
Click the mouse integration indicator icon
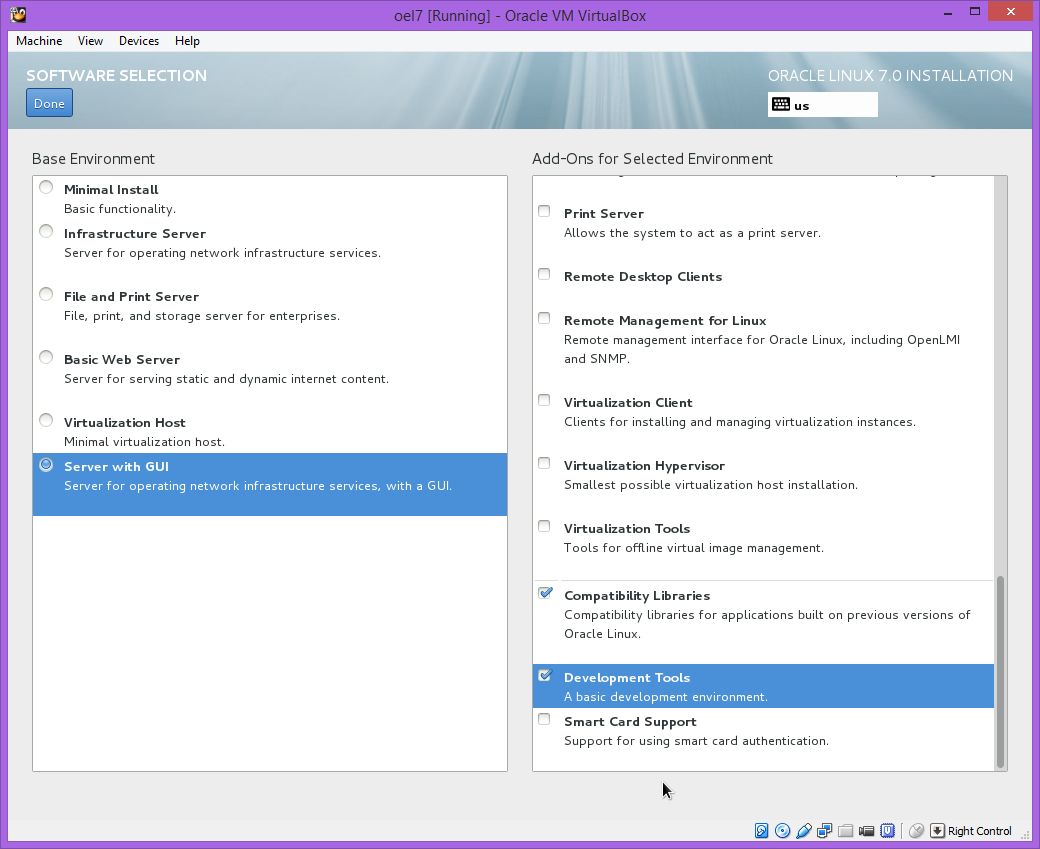point(917,830)
